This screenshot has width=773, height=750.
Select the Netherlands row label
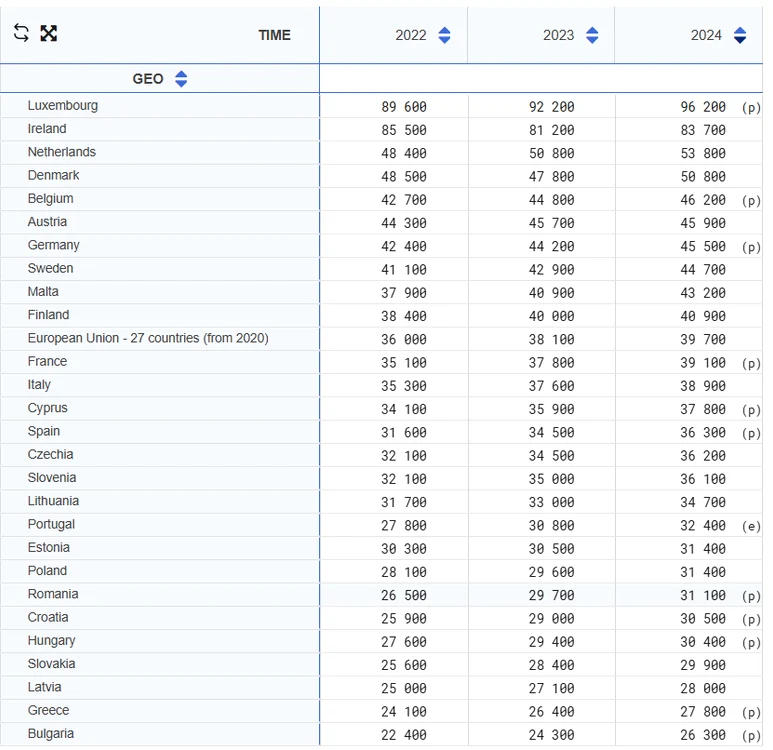tap(62, 152)
